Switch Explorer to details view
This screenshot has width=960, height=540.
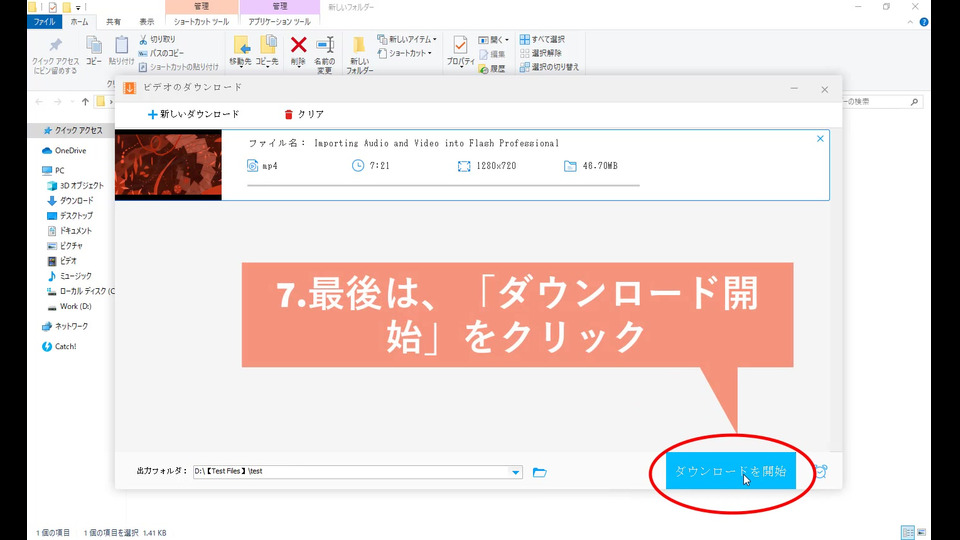point(908,532)
